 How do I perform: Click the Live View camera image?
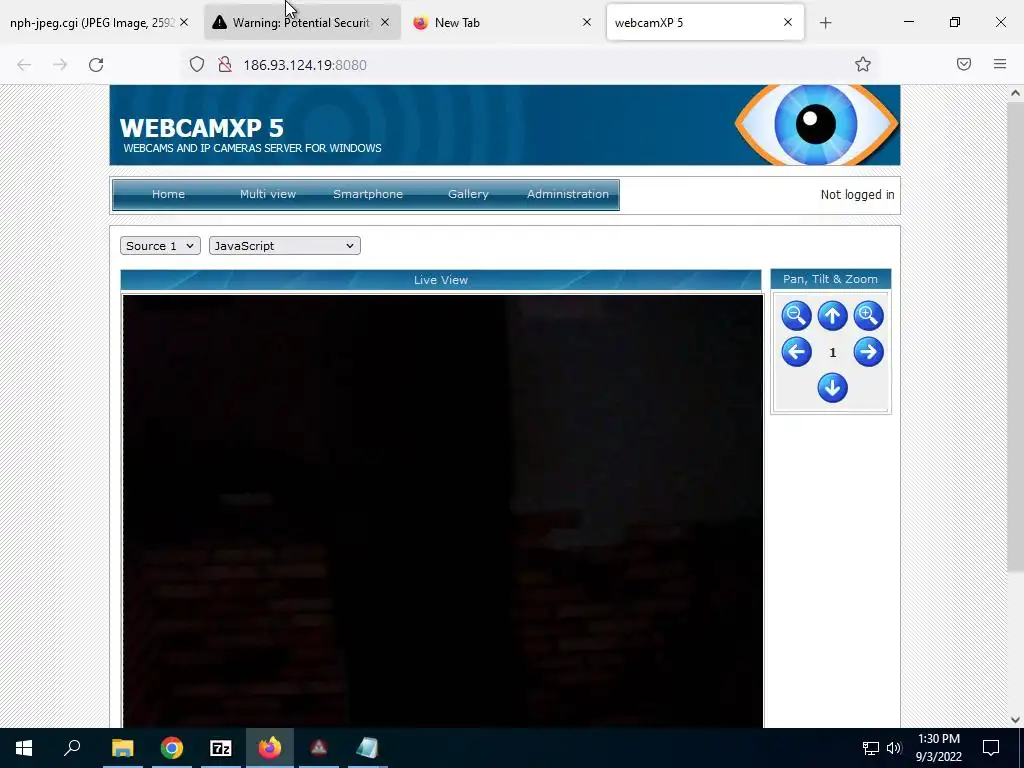tap(442, 511)
